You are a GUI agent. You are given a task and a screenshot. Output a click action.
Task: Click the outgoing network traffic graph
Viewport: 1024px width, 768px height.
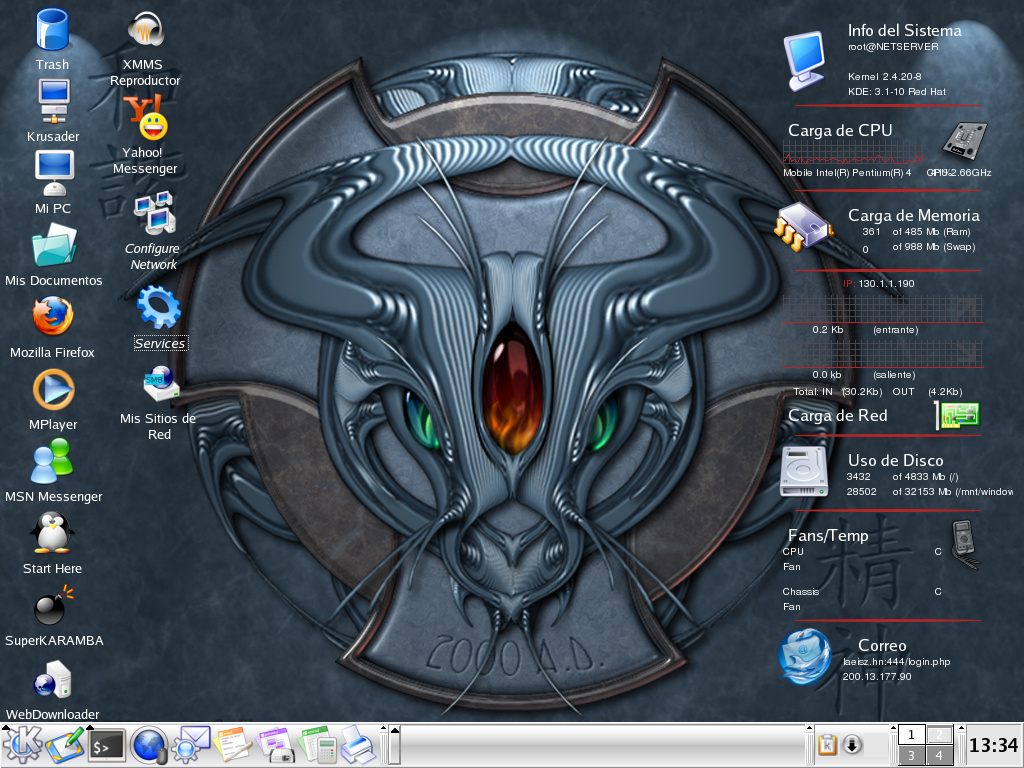pyautogui.click(x=882, y=353)
